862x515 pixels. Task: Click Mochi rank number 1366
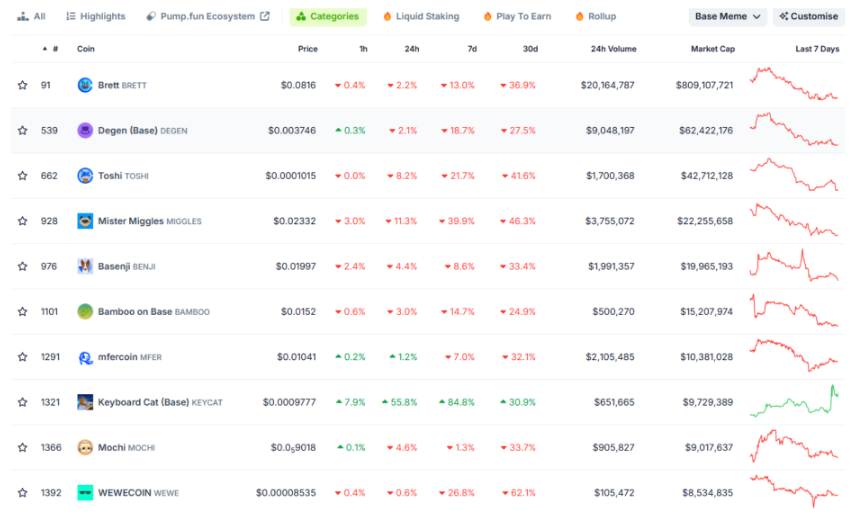[51, 447]
